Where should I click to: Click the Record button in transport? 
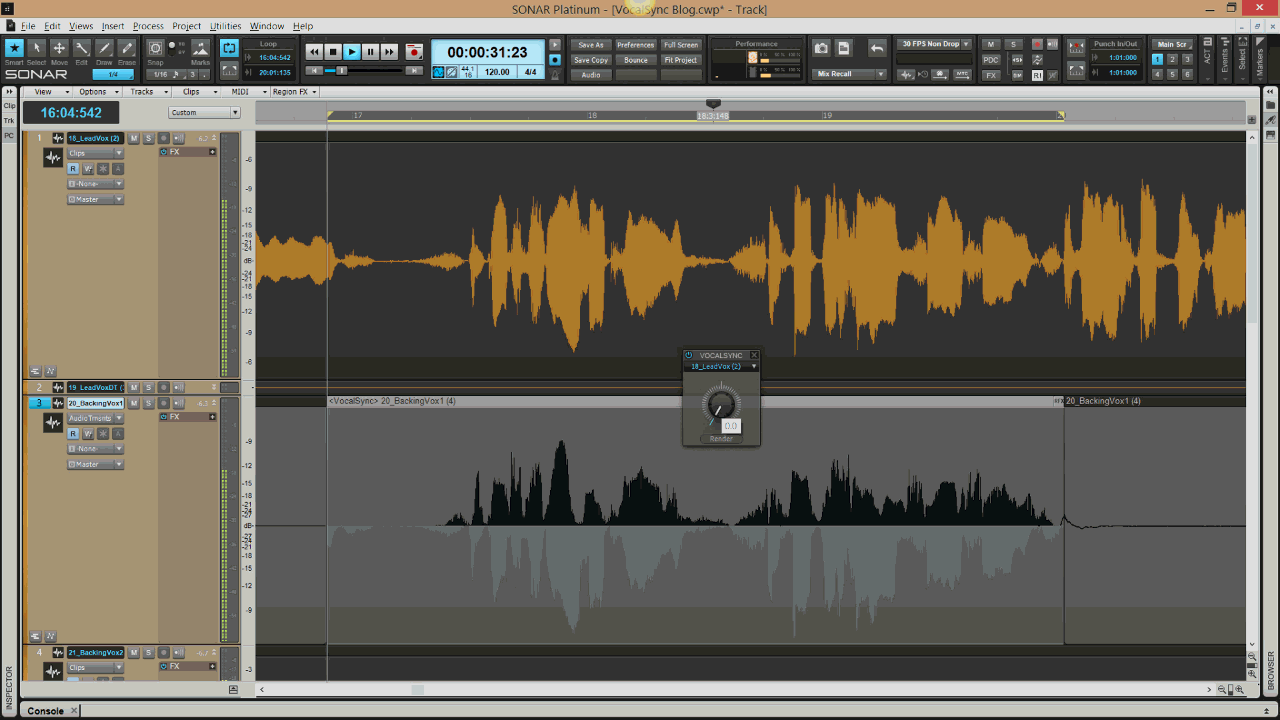coord(414,52)
